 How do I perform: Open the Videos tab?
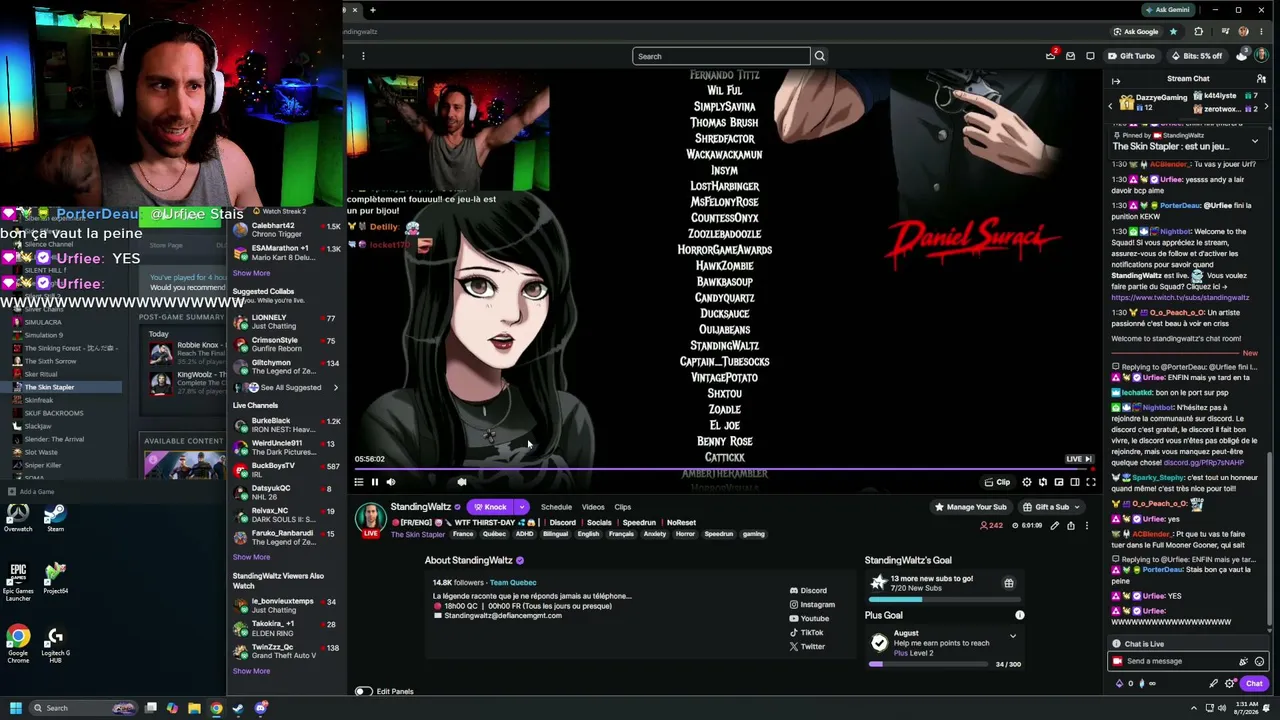pyautogui.click(x=593, y=507)
